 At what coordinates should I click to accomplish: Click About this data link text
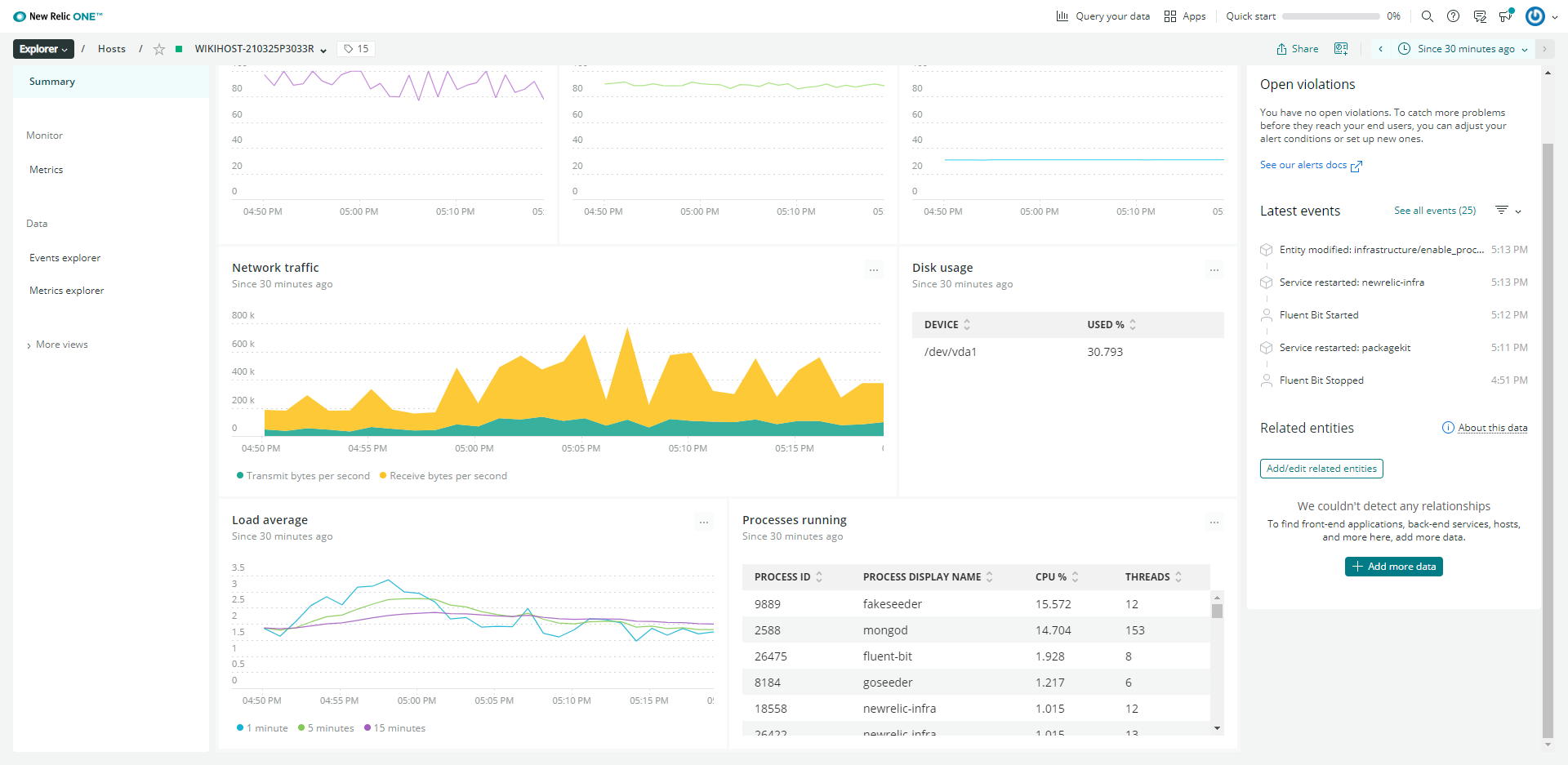point(1493,428)
